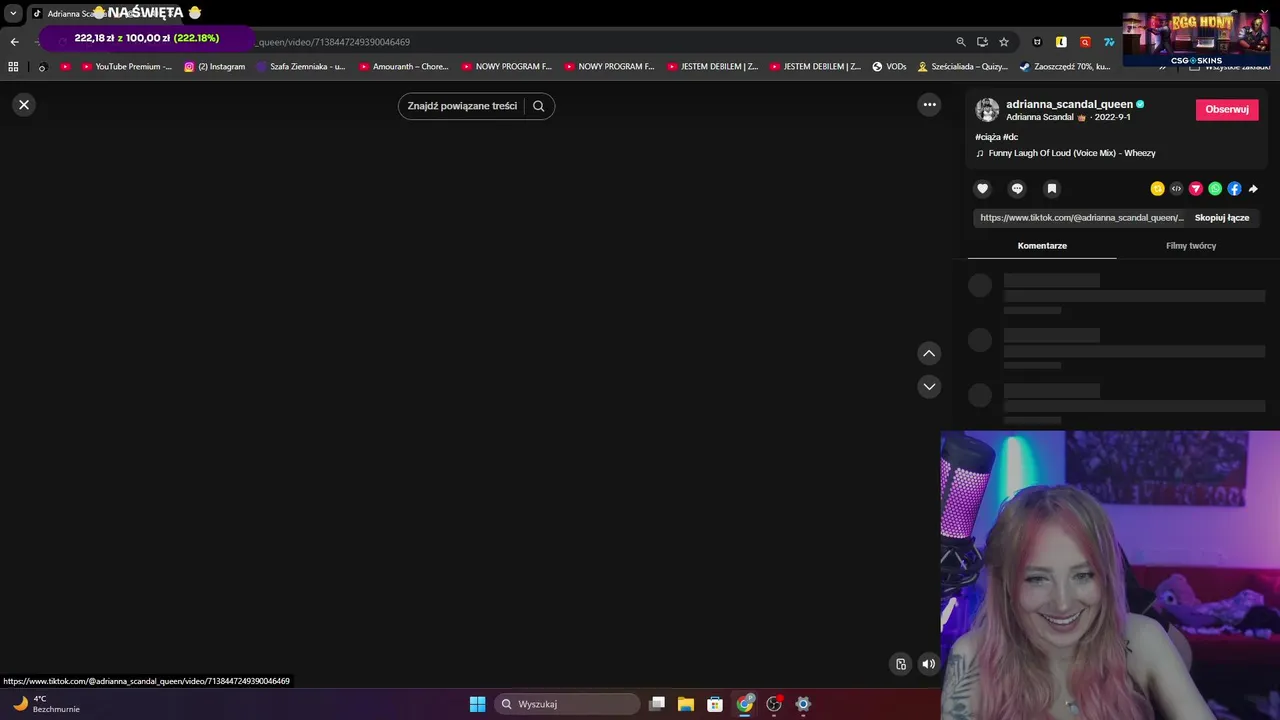The height and width of the screenshot is (720, 1280).
Task: Open (2) Instagram bookmark
Action: pyautogui.click(x=214, y=67)
